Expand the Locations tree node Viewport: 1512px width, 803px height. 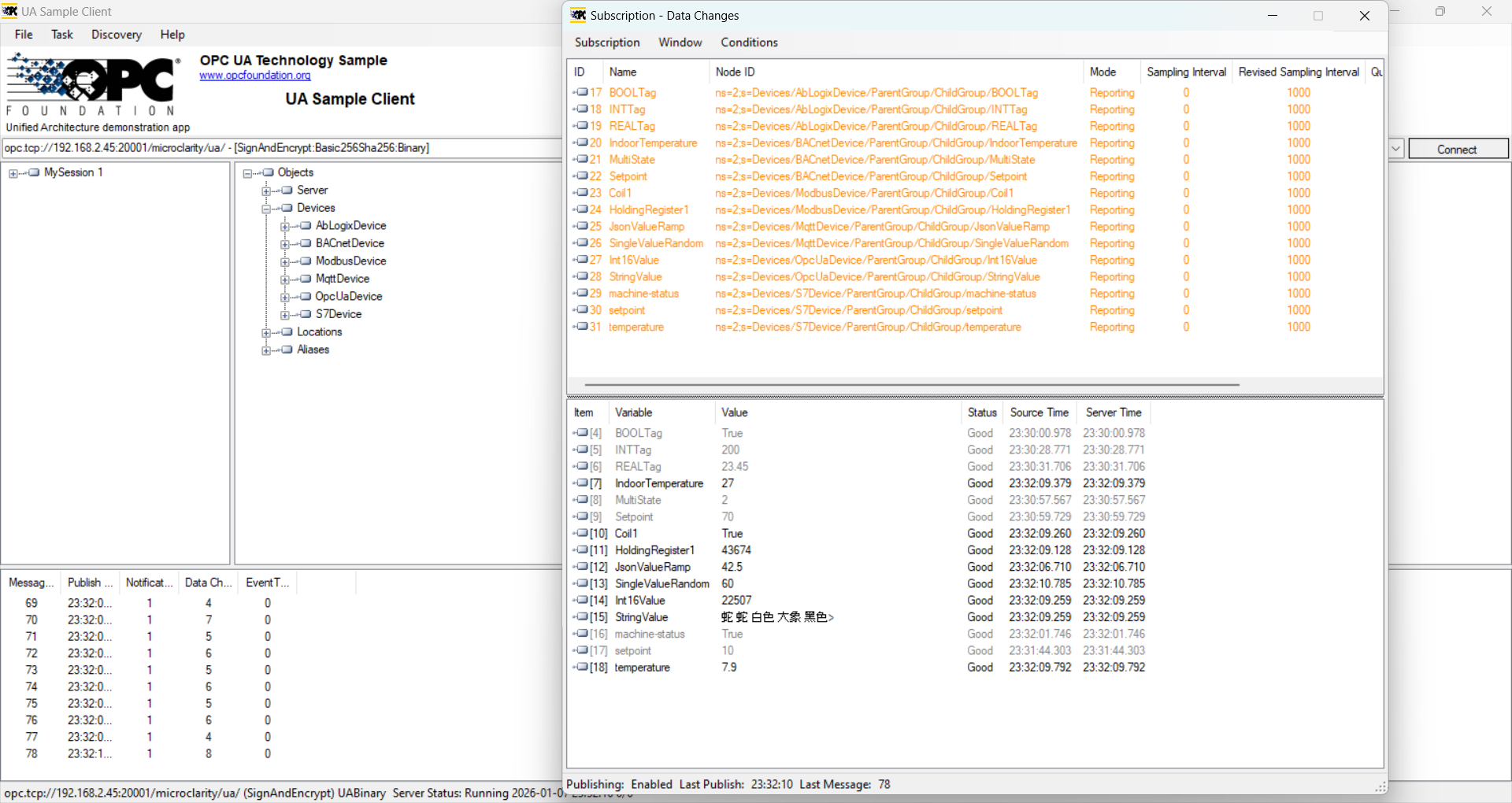point(266,333)
